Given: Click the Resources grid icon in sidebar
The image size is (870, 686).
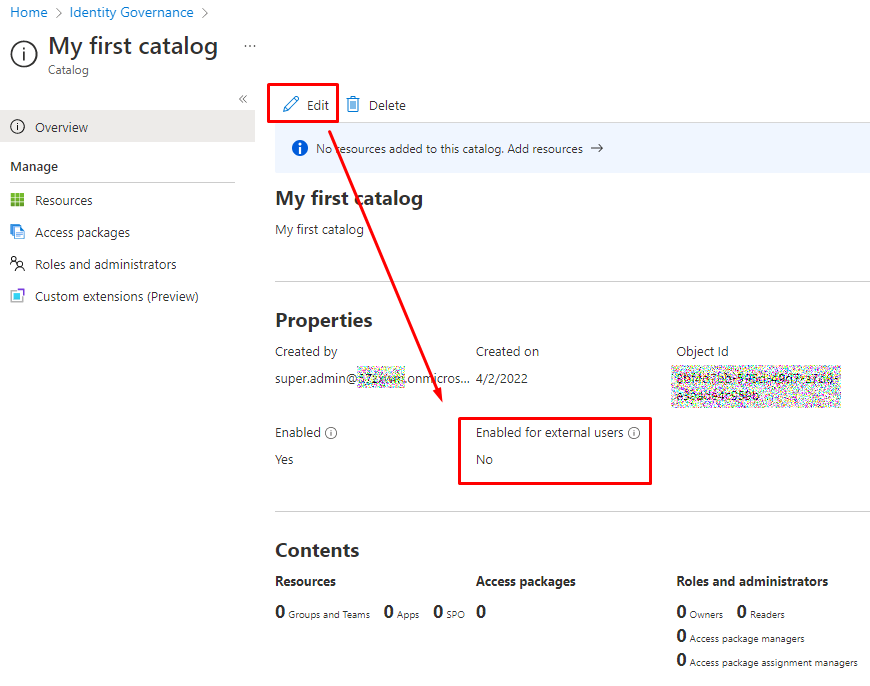Looking at the screenshot, I should coord(17,200).
